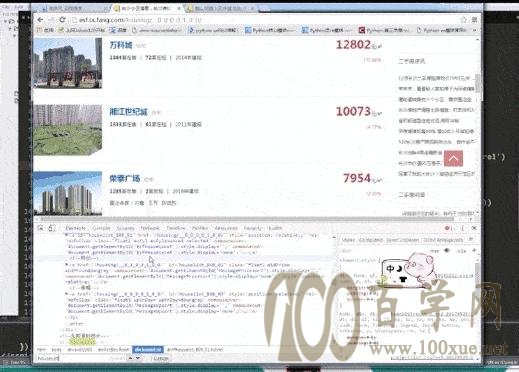Click Cancel button beside search field

click(x=160, y=358)
